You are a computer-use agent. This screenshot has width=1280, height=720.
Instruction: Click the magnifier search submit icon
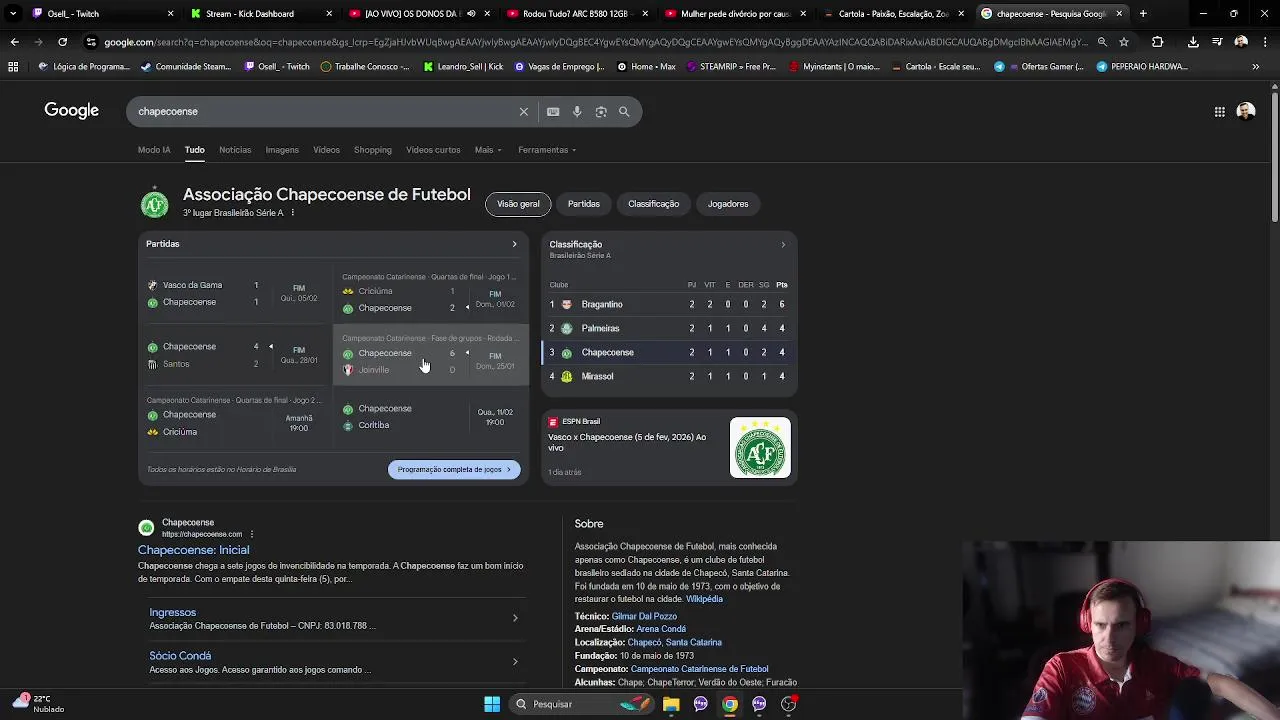coord(624,111)
